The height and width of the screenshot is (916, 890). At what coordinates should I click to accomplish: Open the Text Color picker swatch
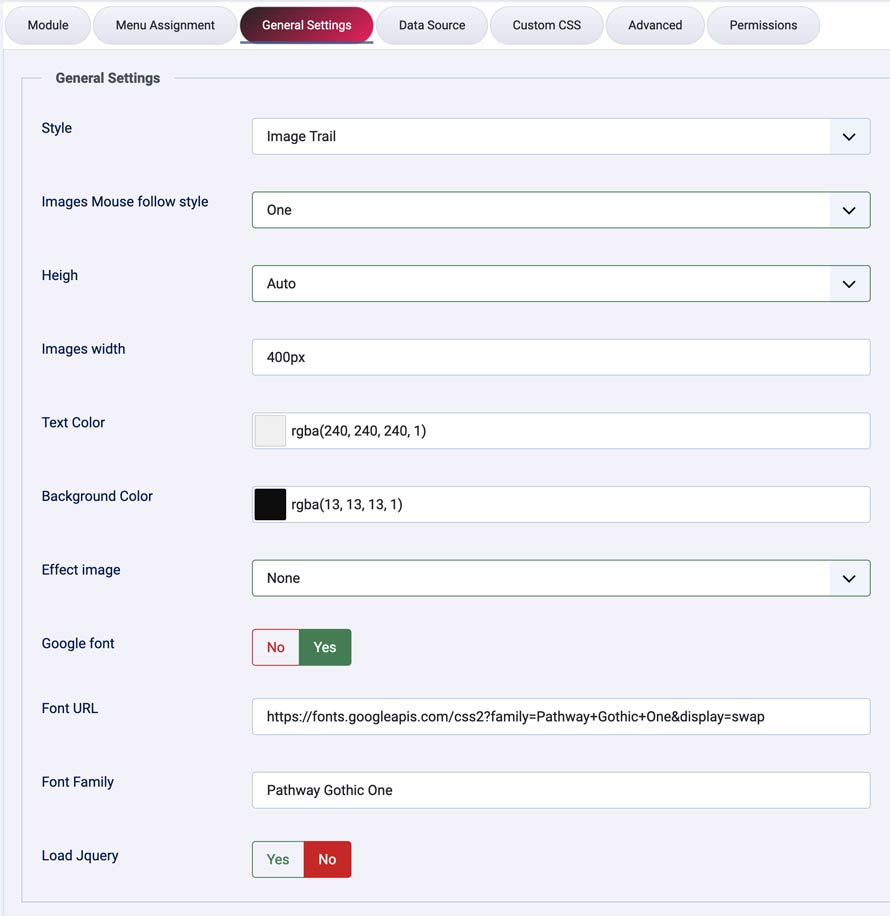[268, 430]
